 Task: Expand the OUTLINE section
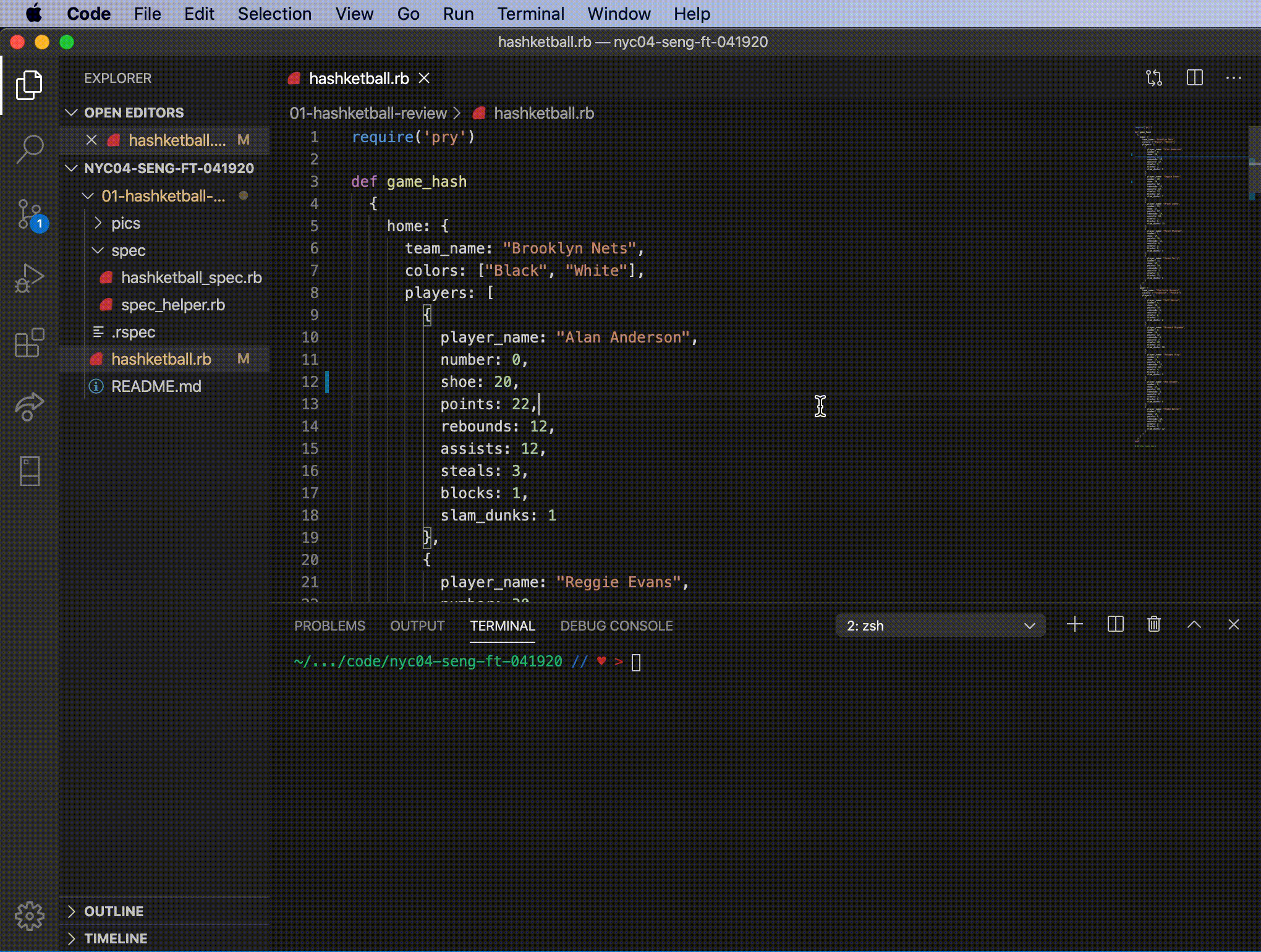(114, 911)
